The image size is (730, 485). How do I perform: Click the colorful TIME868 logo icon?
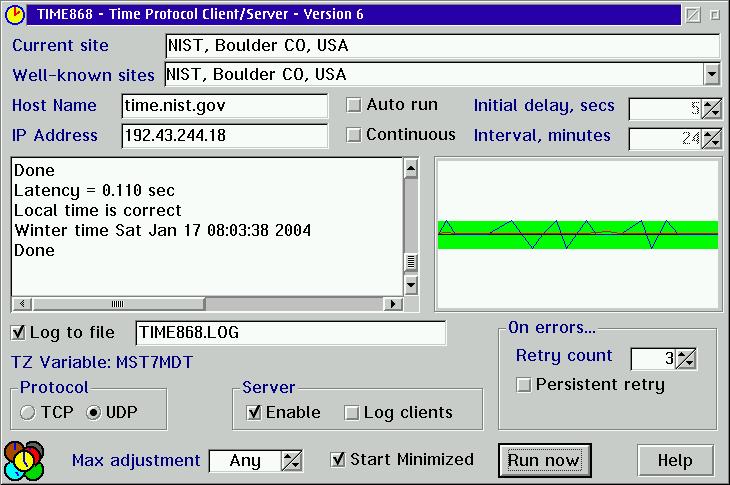24,461
